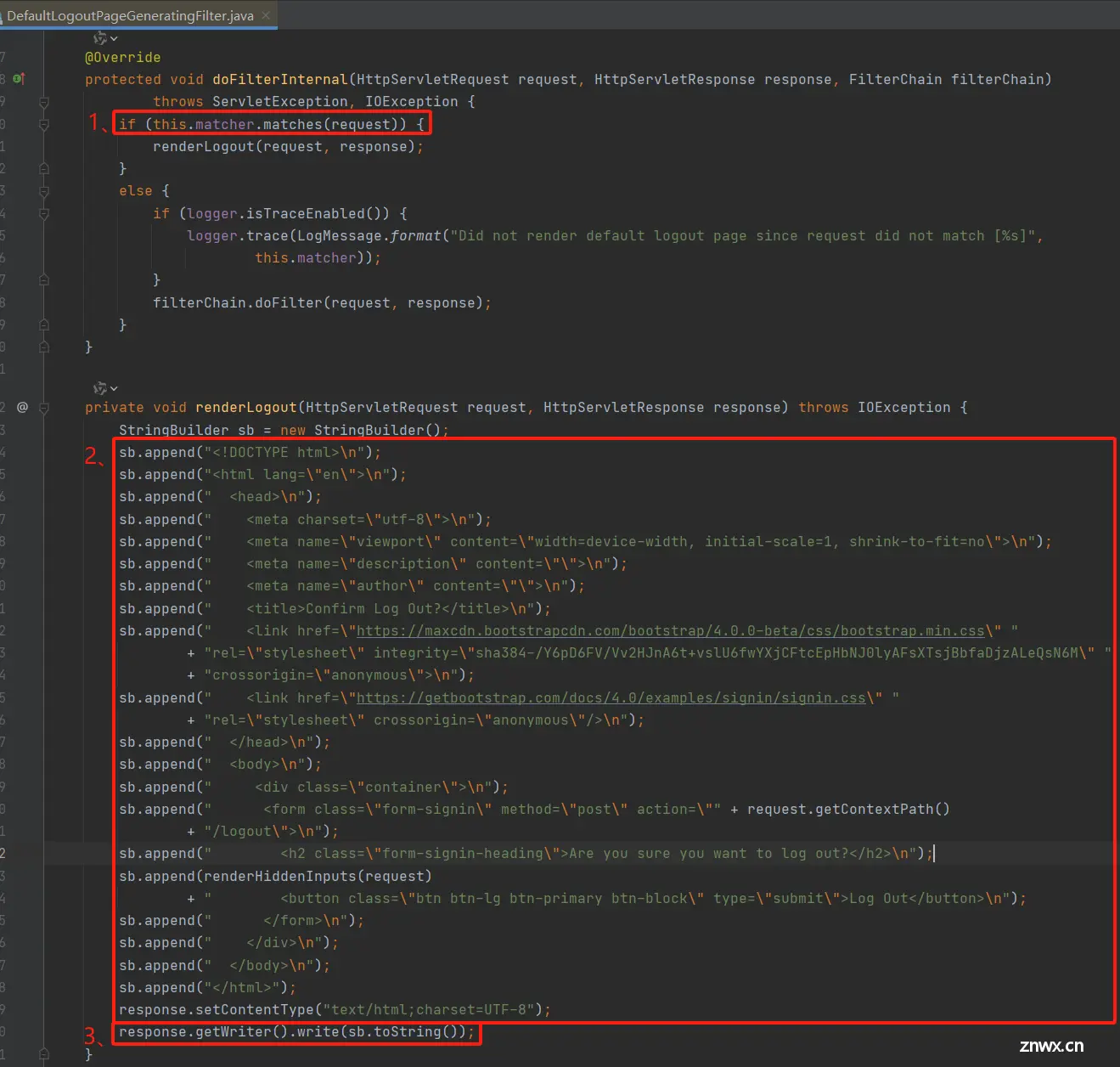Open the getbootstrap.com signin.css link

[x=611, y=698]
